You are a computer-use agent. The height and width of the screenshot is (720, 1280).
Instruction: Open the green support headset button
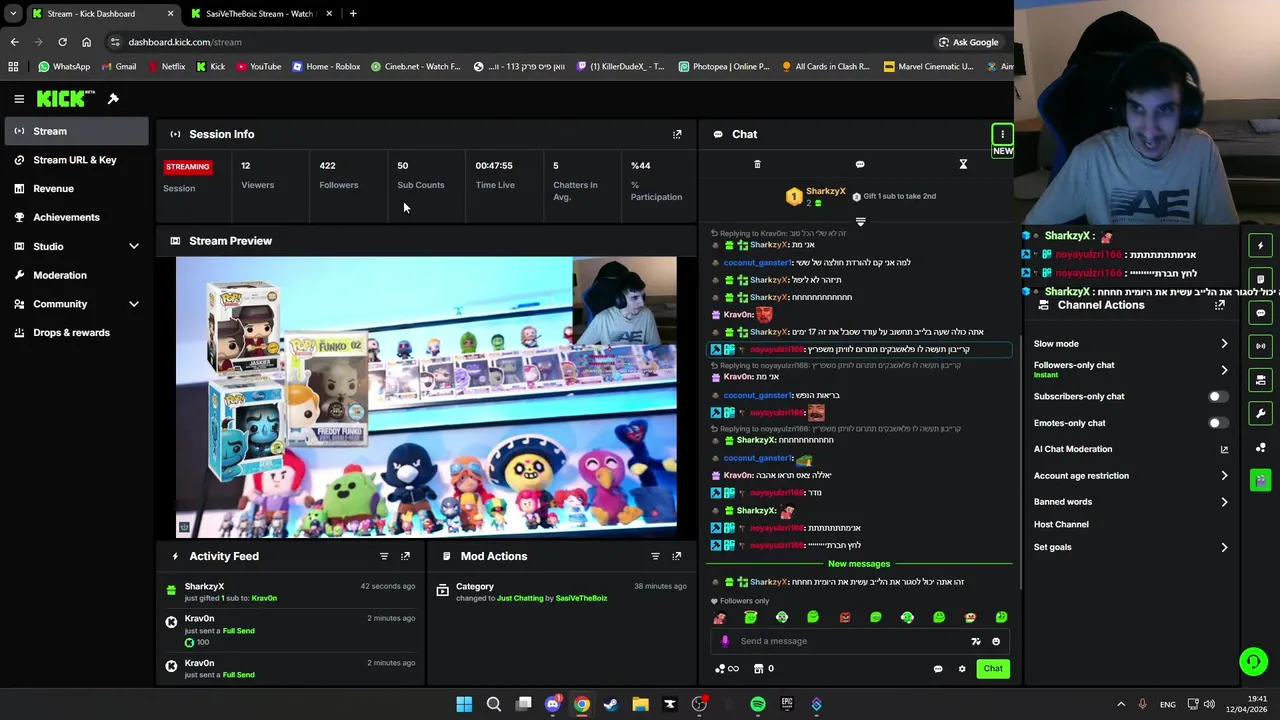point(1253,661)
